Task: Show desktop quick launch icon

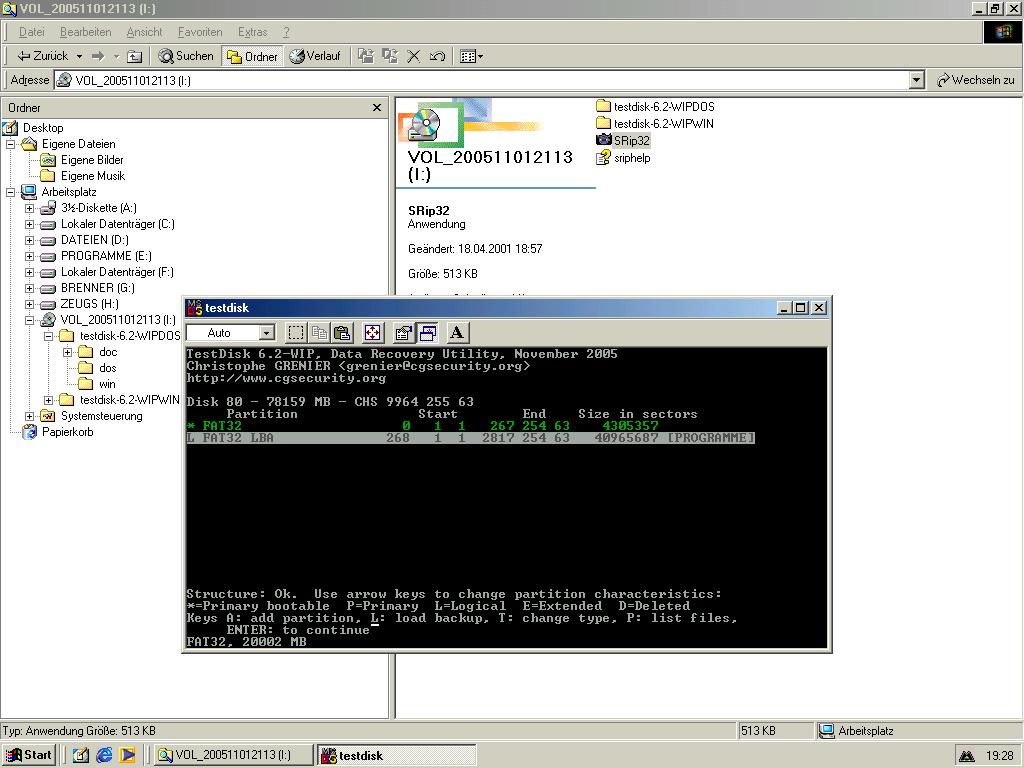Action: [x=81, y=755]
